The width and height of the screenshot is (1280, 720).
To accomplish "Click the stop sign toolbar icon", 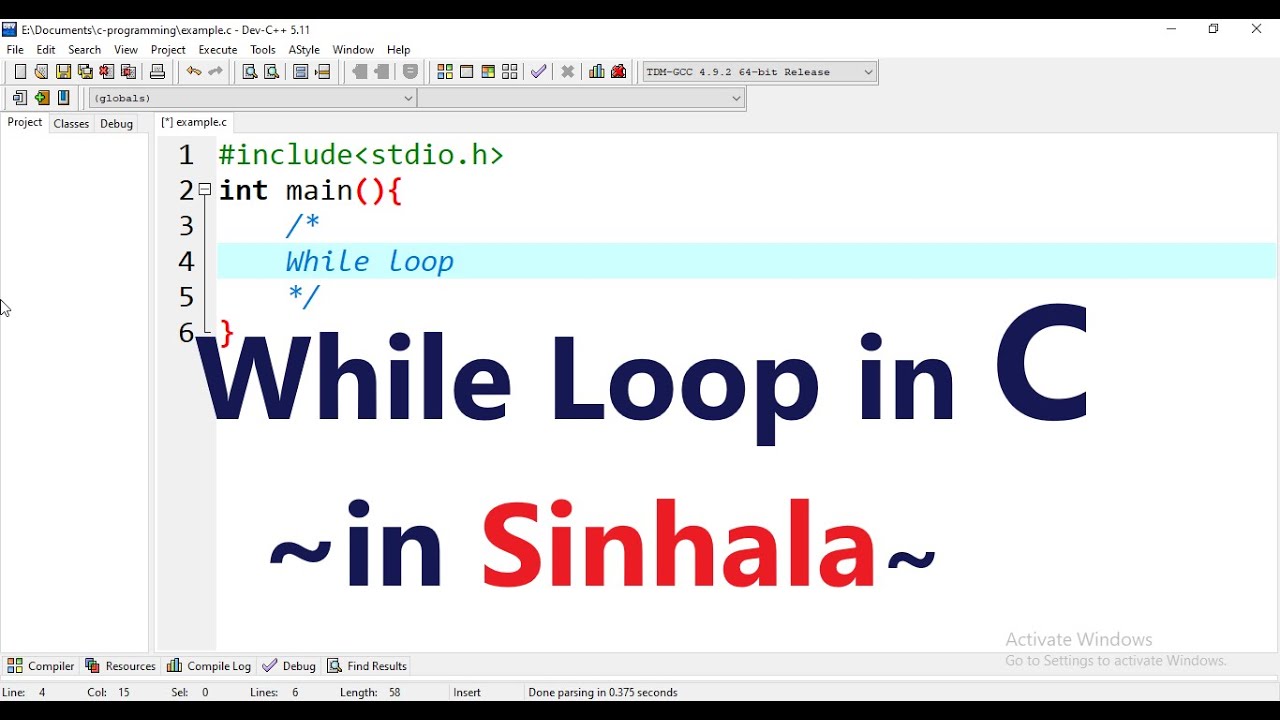I will pyautogui.click(x=410, y=72).
